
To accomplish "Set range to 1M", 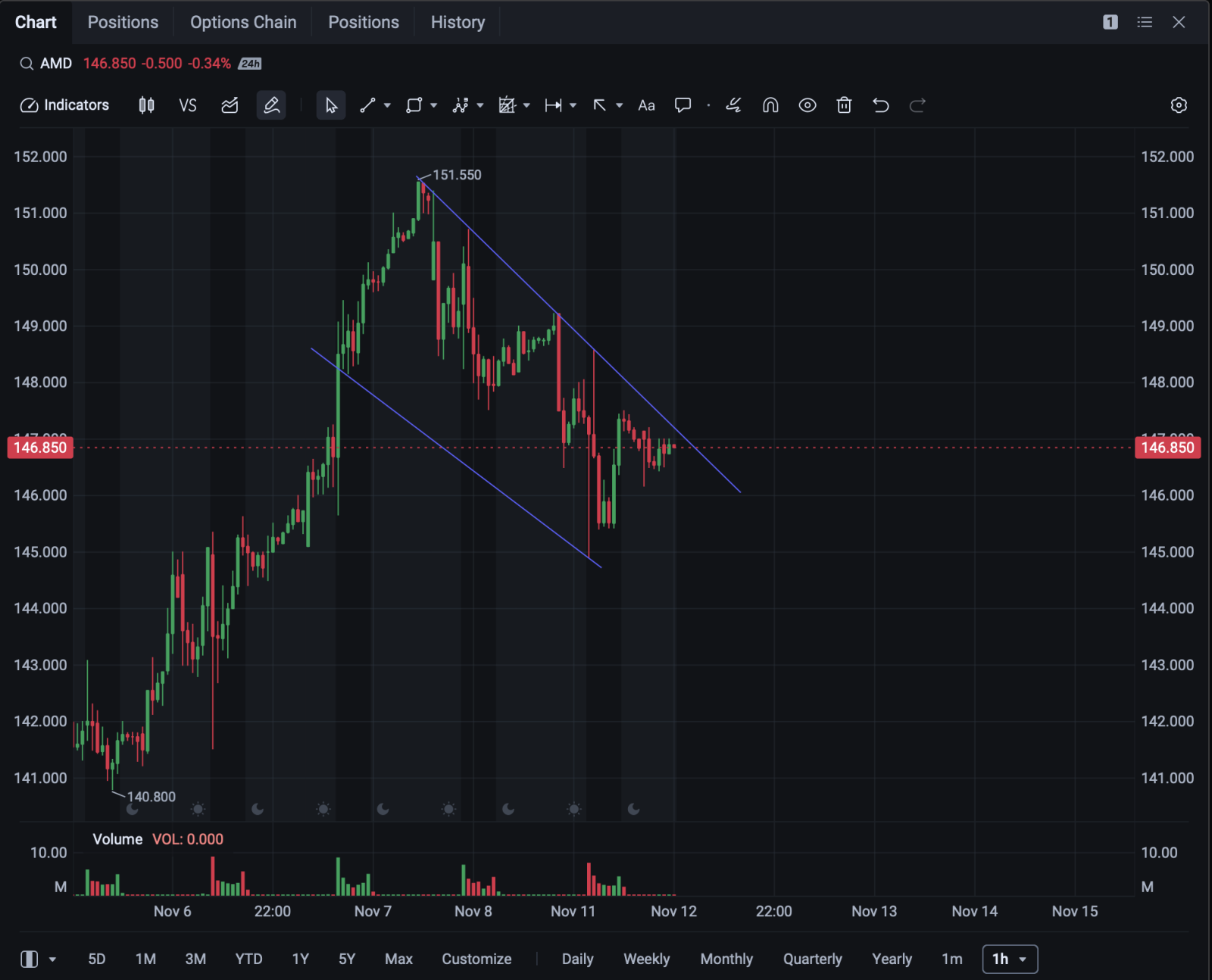I will [145, 960].
